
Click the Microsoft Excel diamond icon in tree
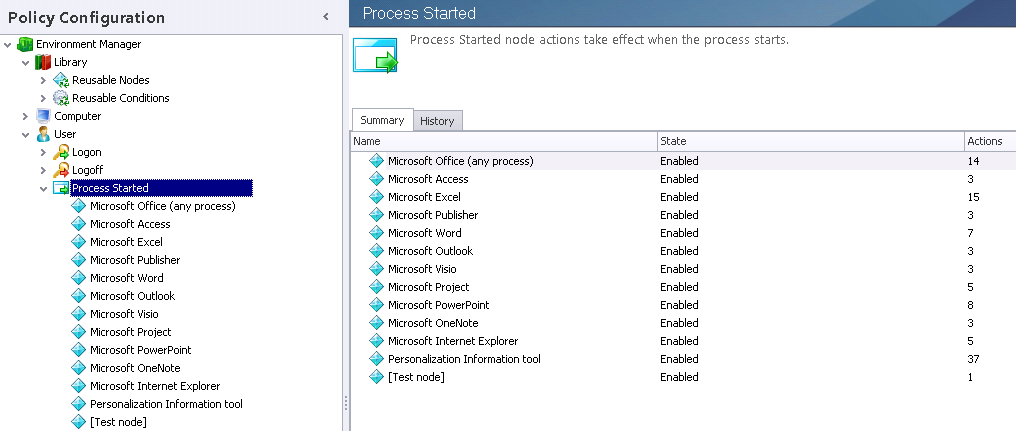78,242
